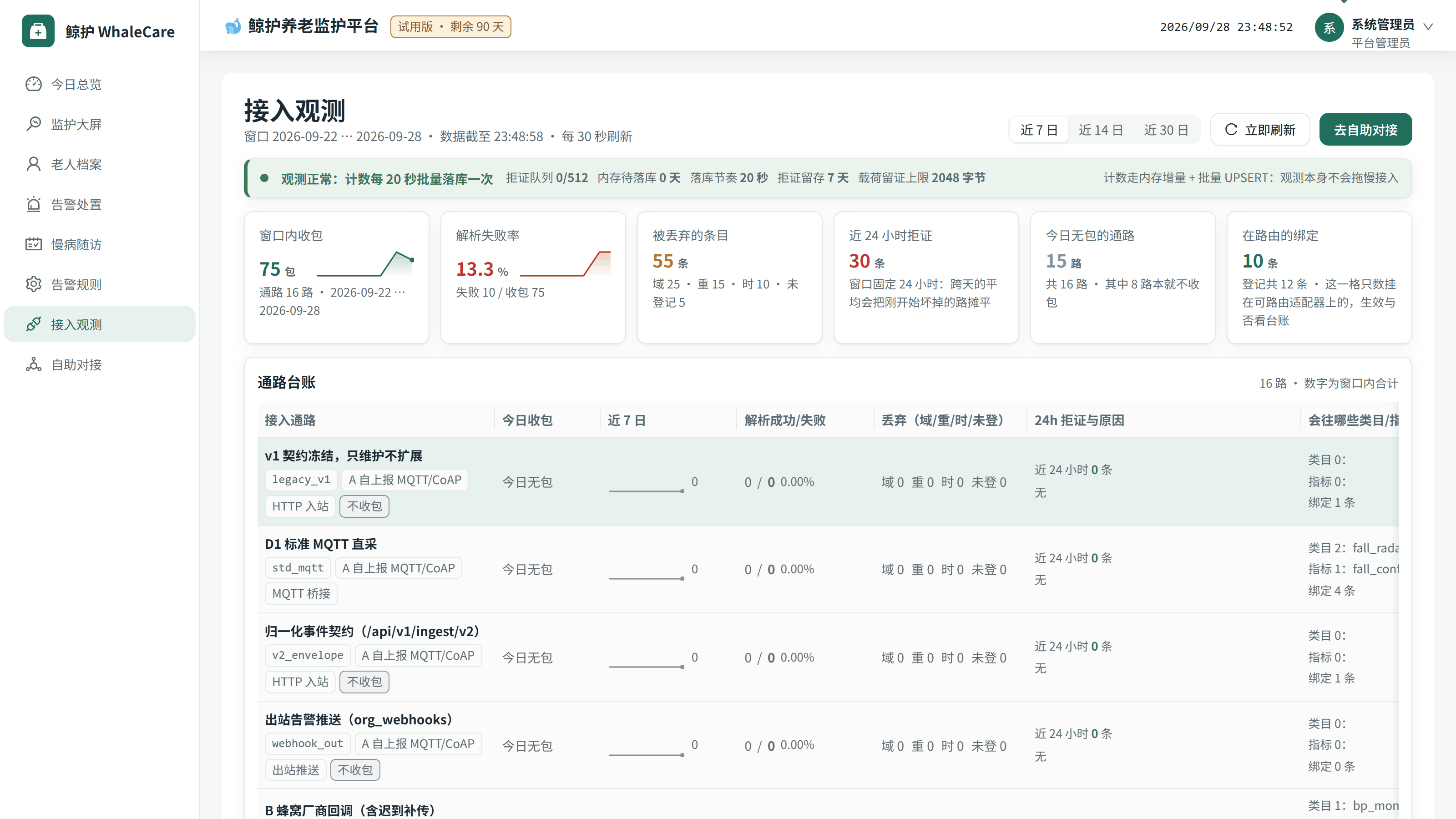
Task: Click the 窗口内收包 sparkline chart
Action: click(366, 263)
